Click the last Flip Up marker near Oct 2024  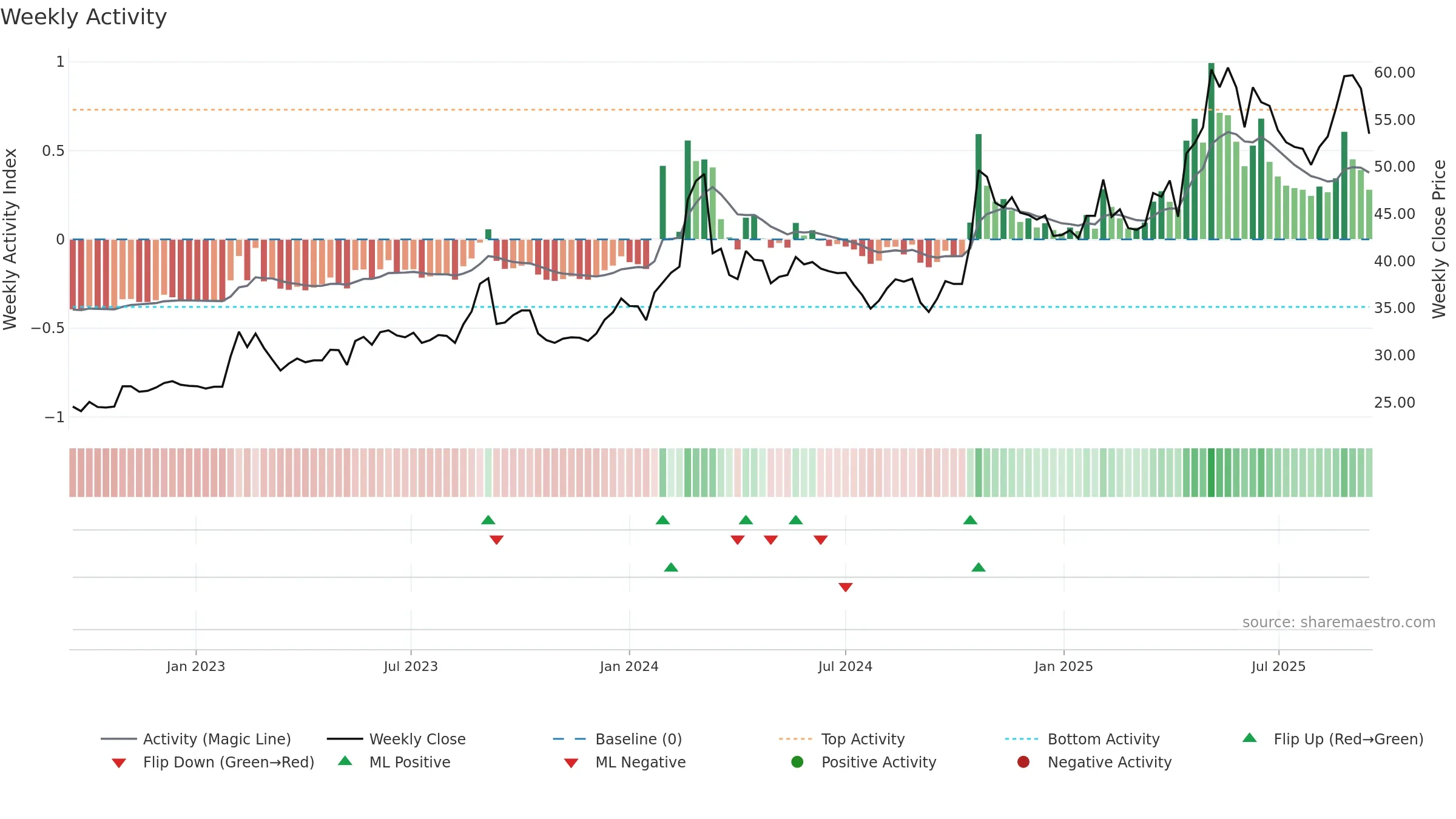(x=970, y=520)
